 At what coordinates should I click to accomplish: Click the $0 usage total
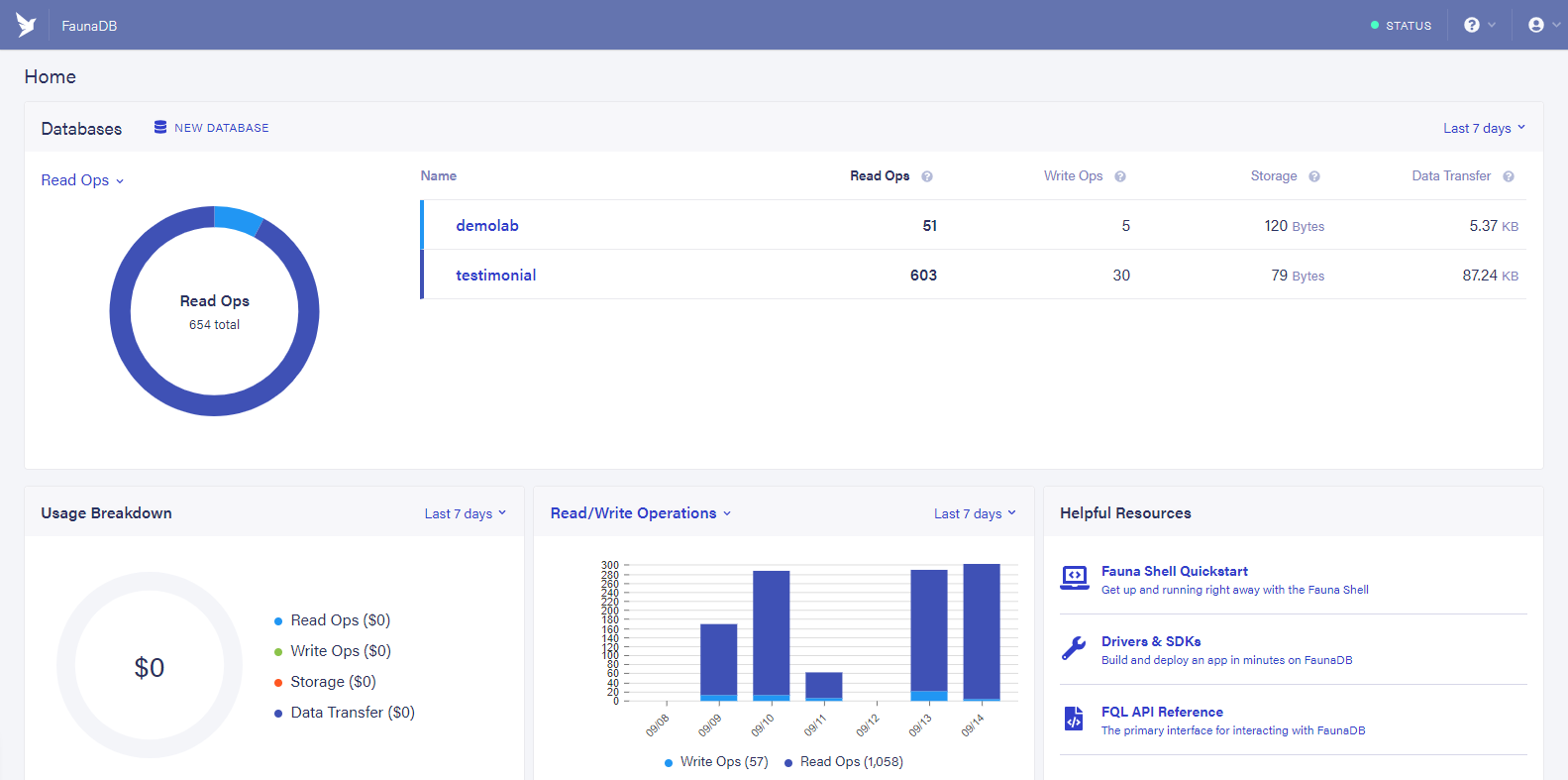tap(150, 668)
